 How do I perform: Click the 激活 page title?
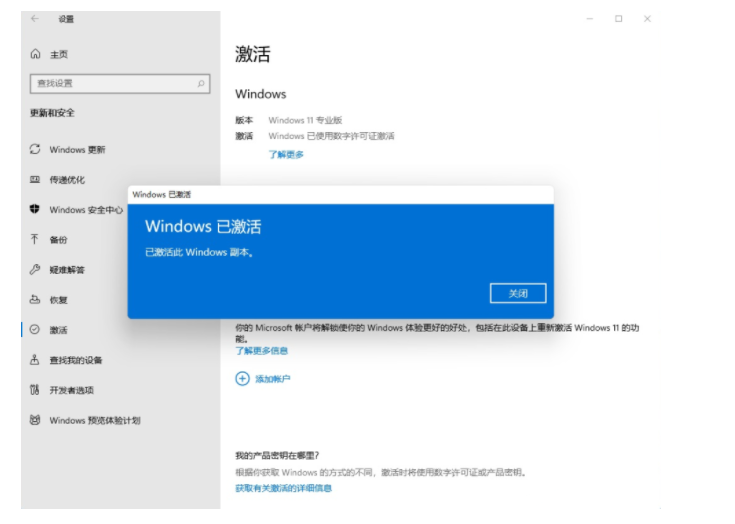click(253, 54)
